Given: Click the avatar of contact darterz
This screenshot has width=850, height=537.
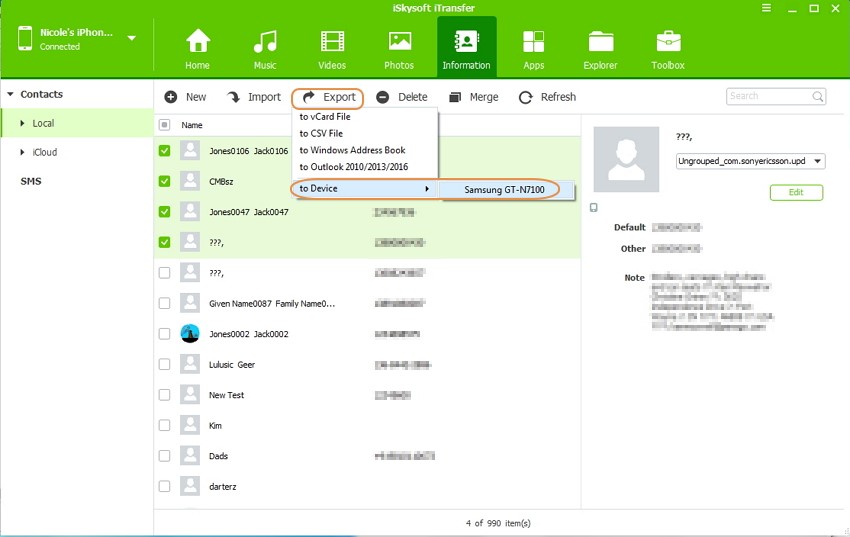Looking at the screenshot, I should (x=190, y=486).
